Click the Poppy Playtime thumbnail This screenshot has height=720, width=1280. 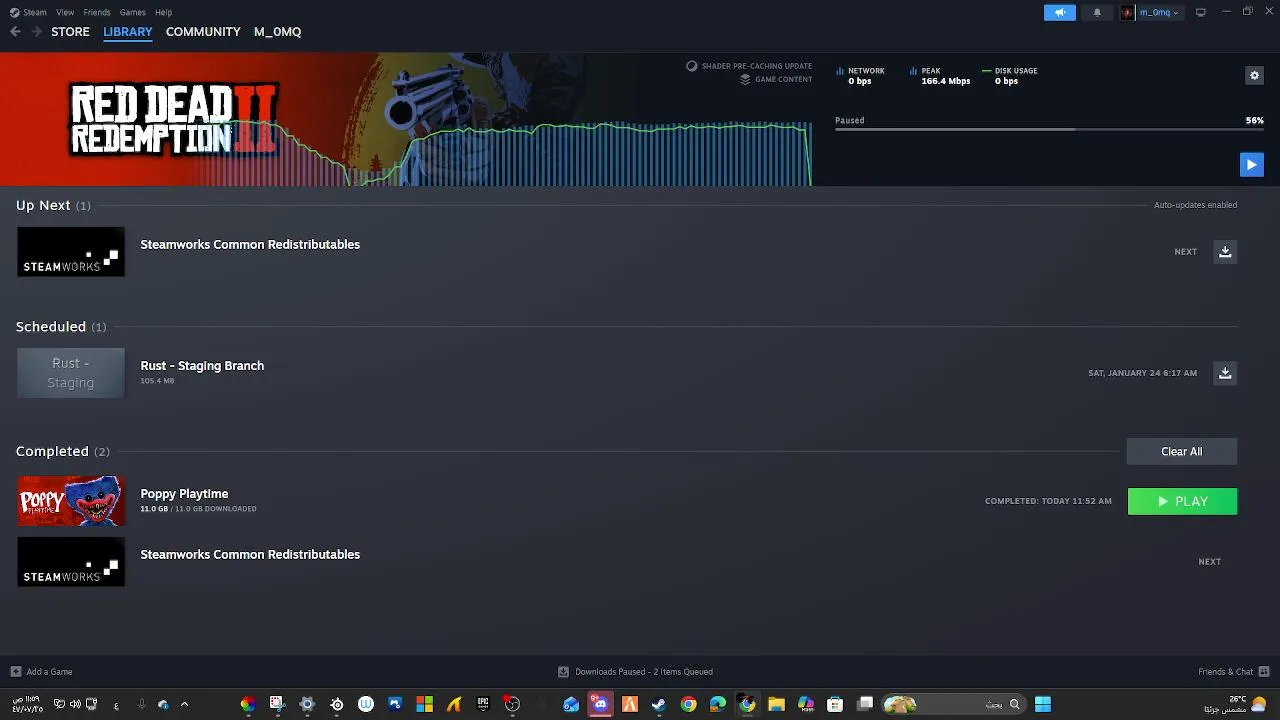(71, 501)
